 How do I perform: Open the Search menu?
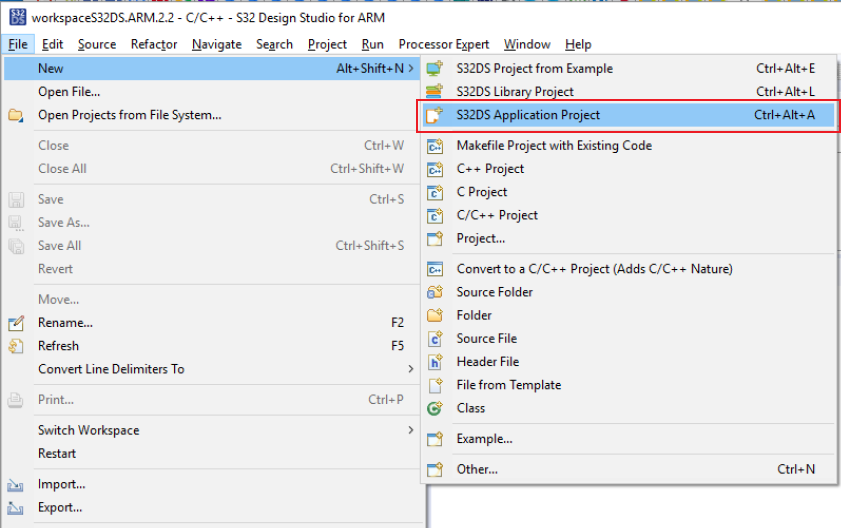click(x=274, y=44)
